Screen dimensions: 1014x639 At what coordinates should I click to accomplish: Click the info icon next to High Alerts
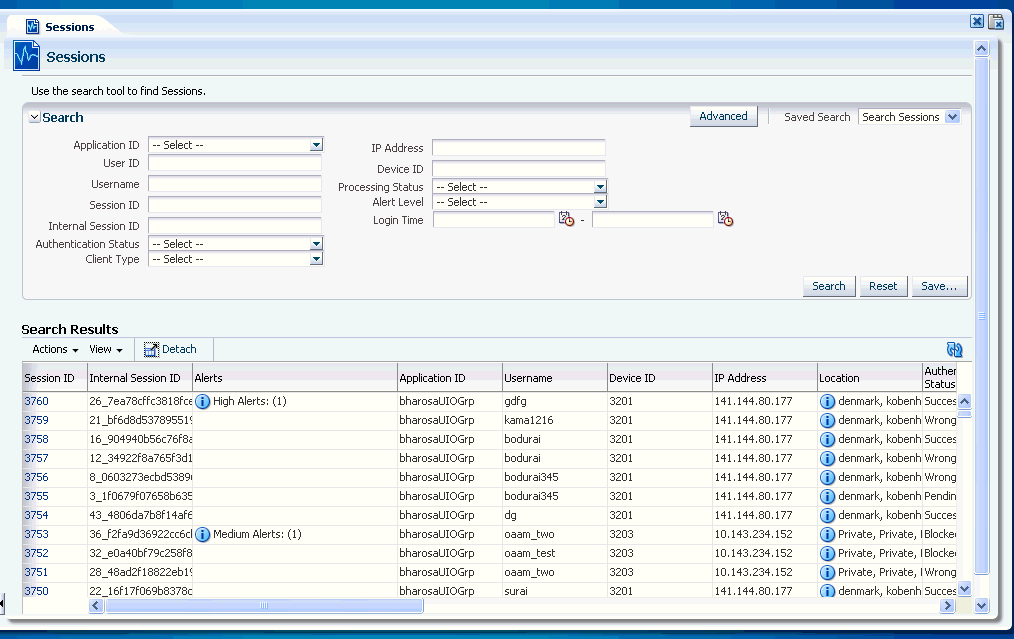click(200, 400)
